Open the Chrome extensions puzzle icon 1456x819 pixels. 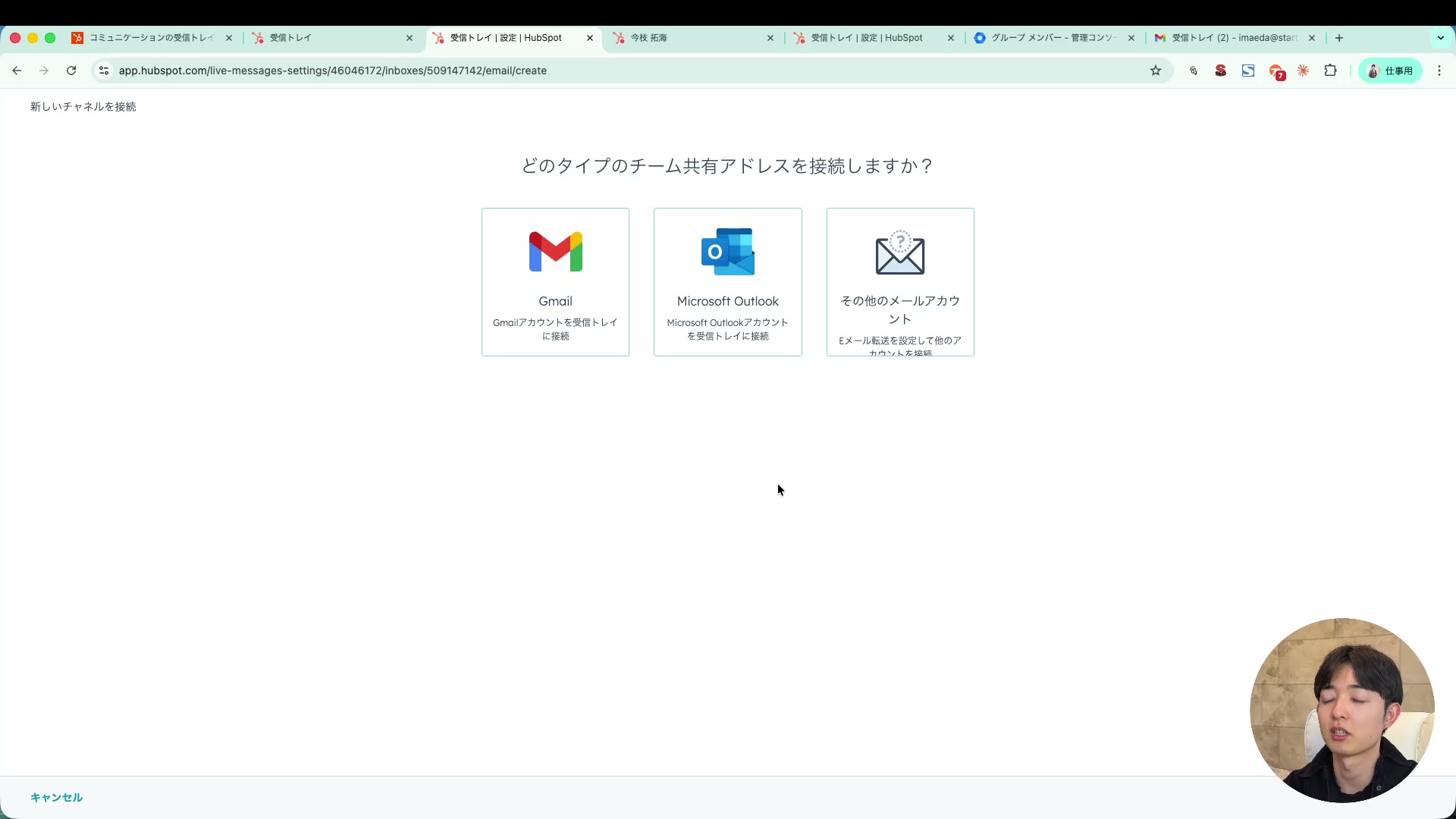tap(1332, 71)
